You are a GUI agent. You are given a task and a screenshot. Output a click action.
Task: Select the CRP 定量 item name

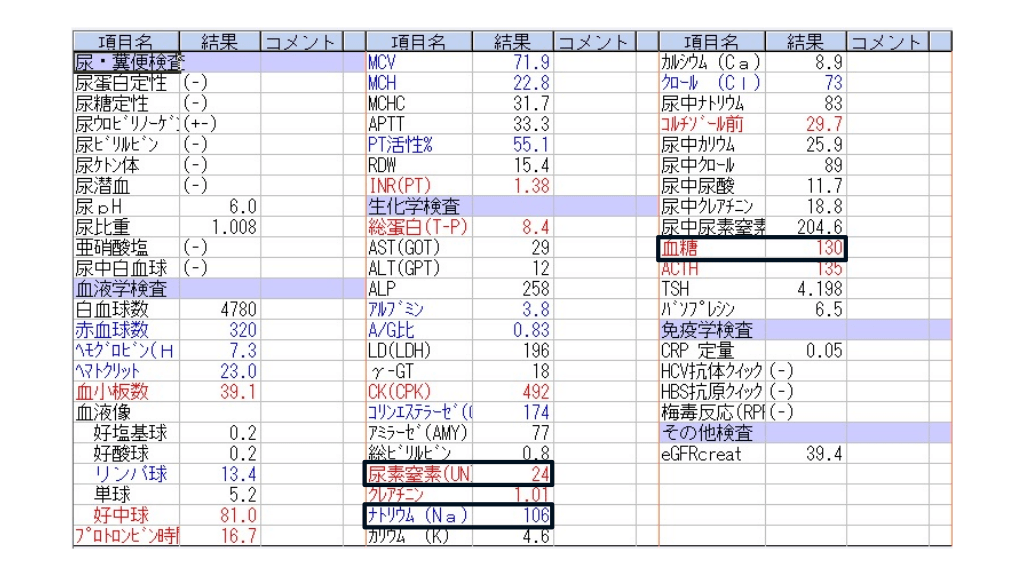pos(696,351)
